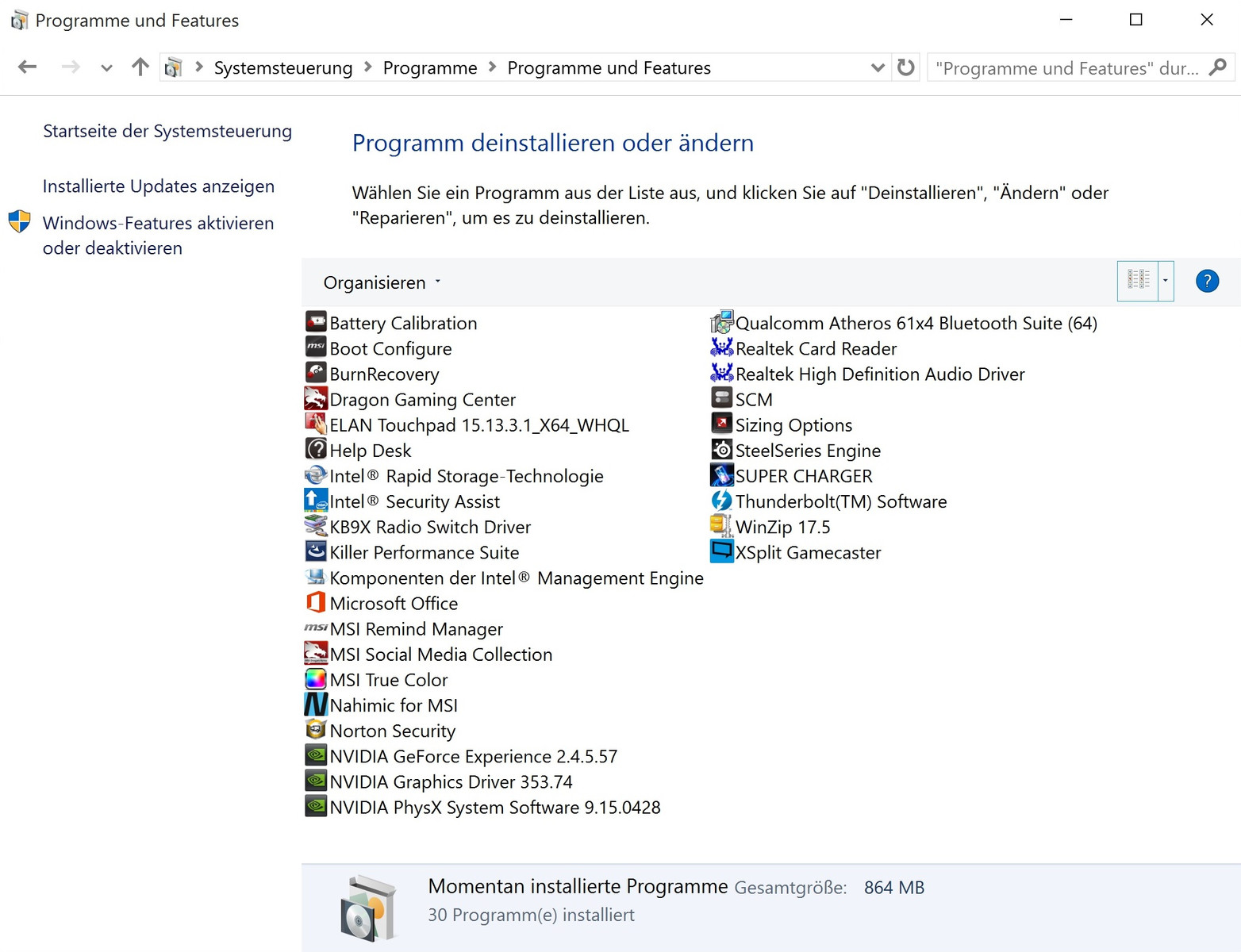Click the Boot Configure MSI icon
Image resolution: width=1241 pixels, height=952 pixels.
(316, 347)
